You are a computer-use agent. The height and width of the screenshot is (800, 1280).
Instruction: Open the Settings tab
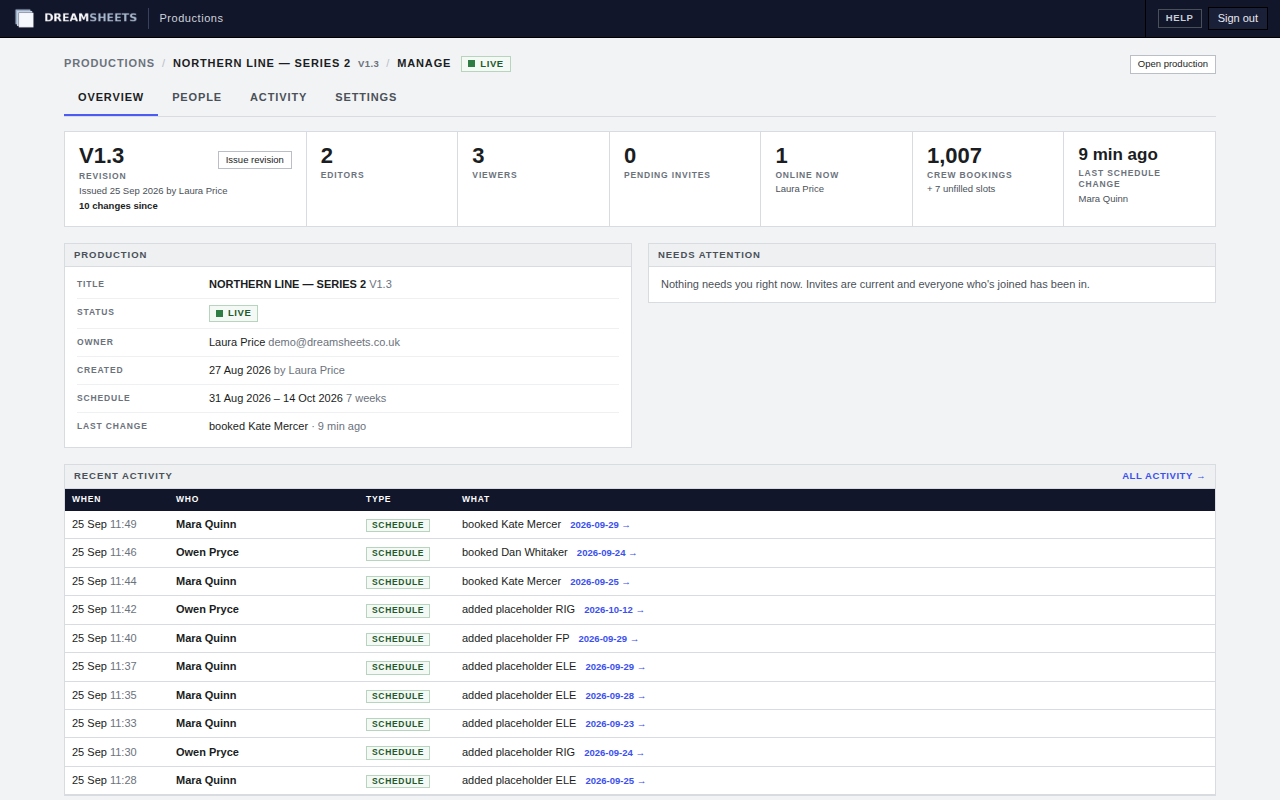[366, 97]
